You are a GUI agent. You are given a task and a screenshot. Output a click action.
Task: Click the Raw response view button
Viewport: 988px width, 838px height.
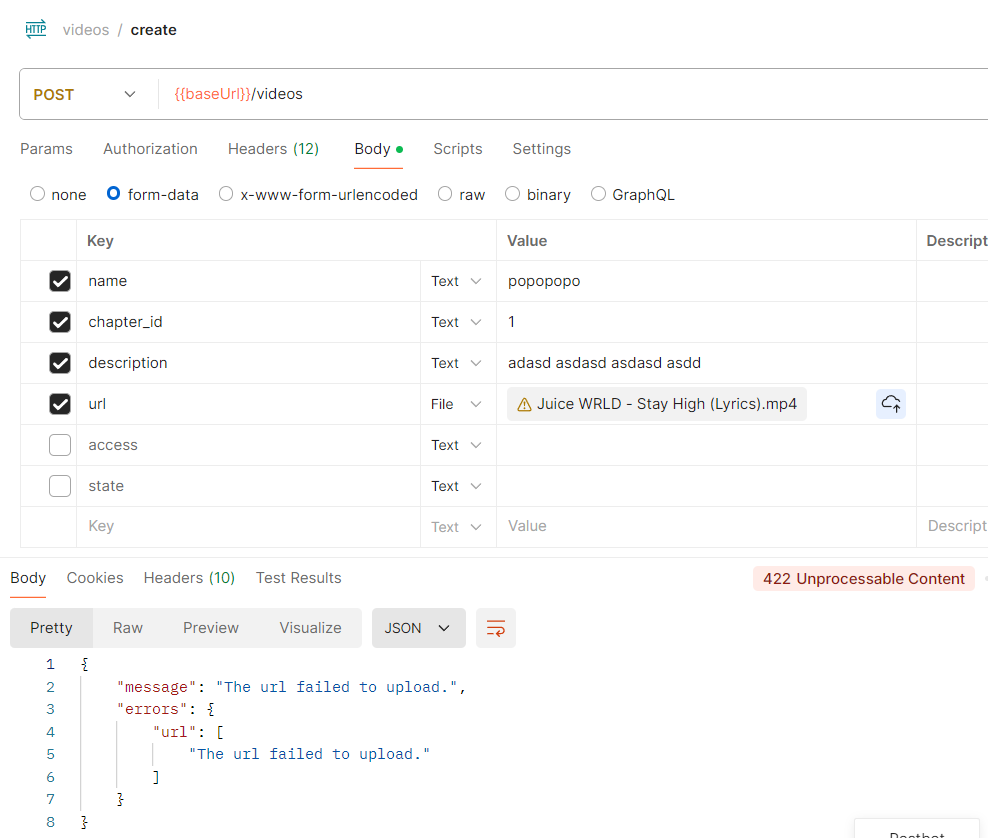tap(128, 628)
